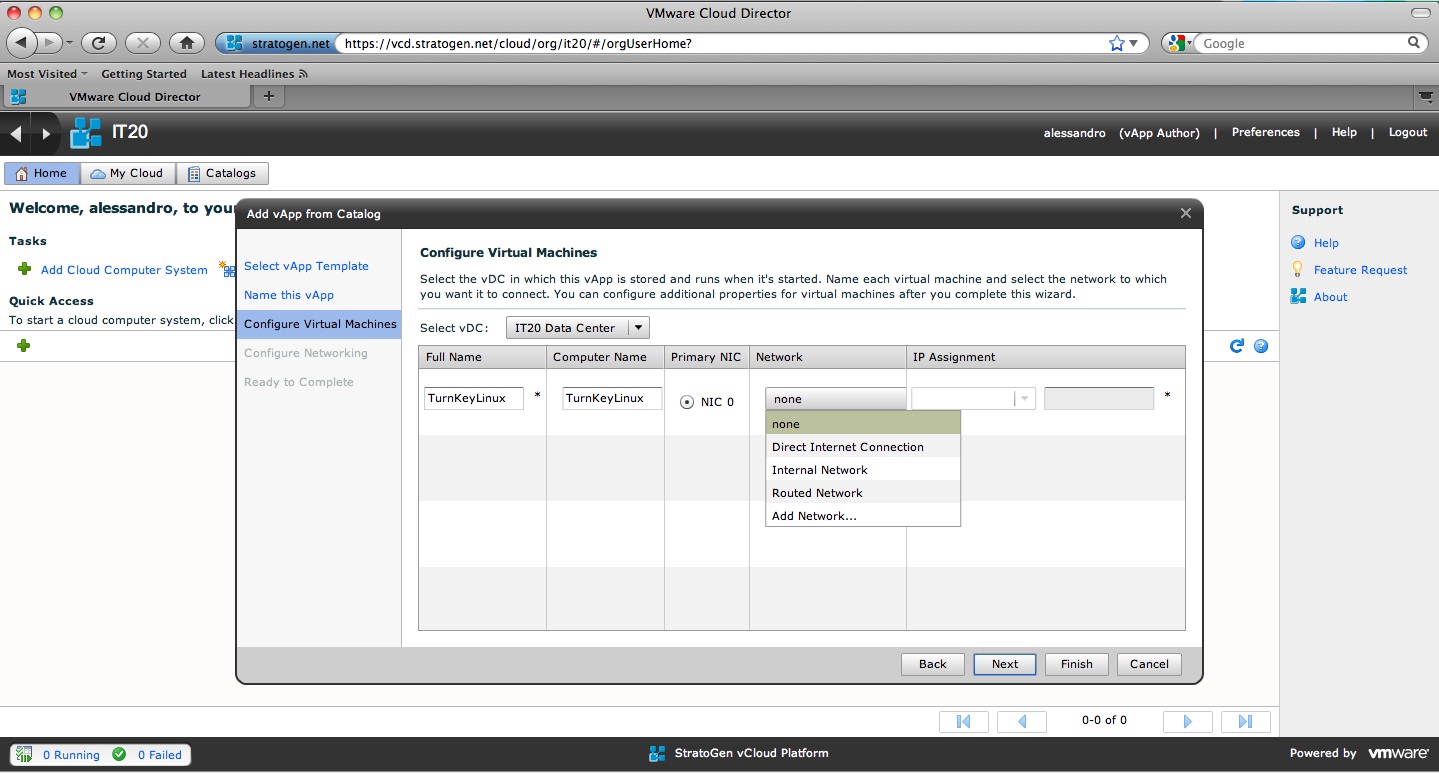The image size is (1439, 773).
Task: Select Routed Network option in dropdown
Action: pyautogui.click(x=817, y=493)
